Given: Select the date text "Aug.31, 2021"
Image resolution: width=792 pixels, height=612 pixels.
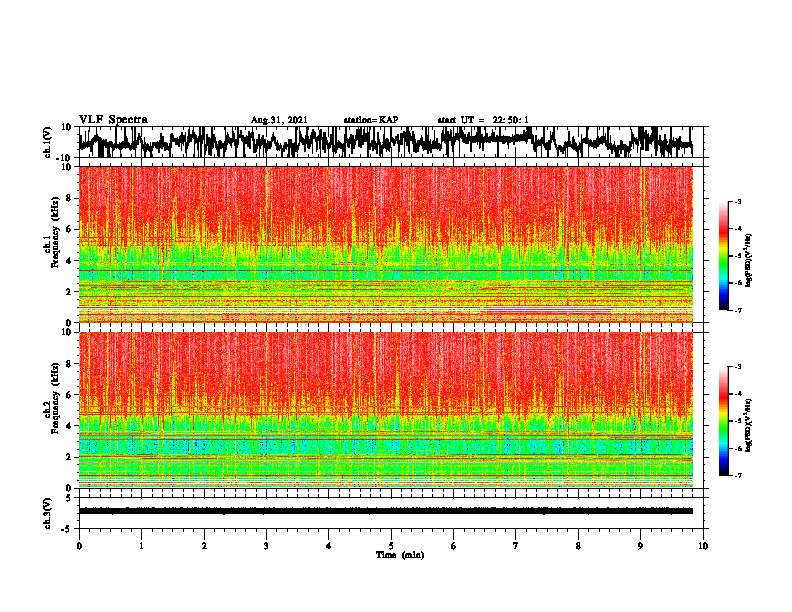Looking at the screenshot, I should click(x=279, y=120).
